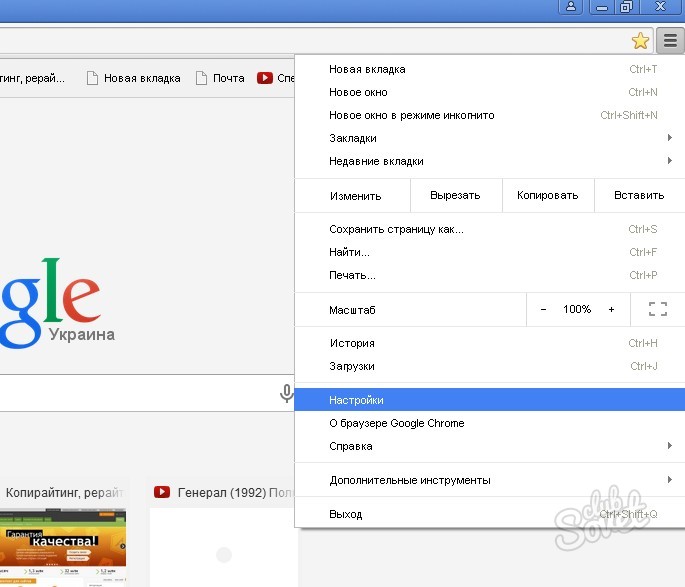Open 'Новая вкладка' bookmark in bookmarks bar
685x587 pixels.
click(x=134, y=78)
